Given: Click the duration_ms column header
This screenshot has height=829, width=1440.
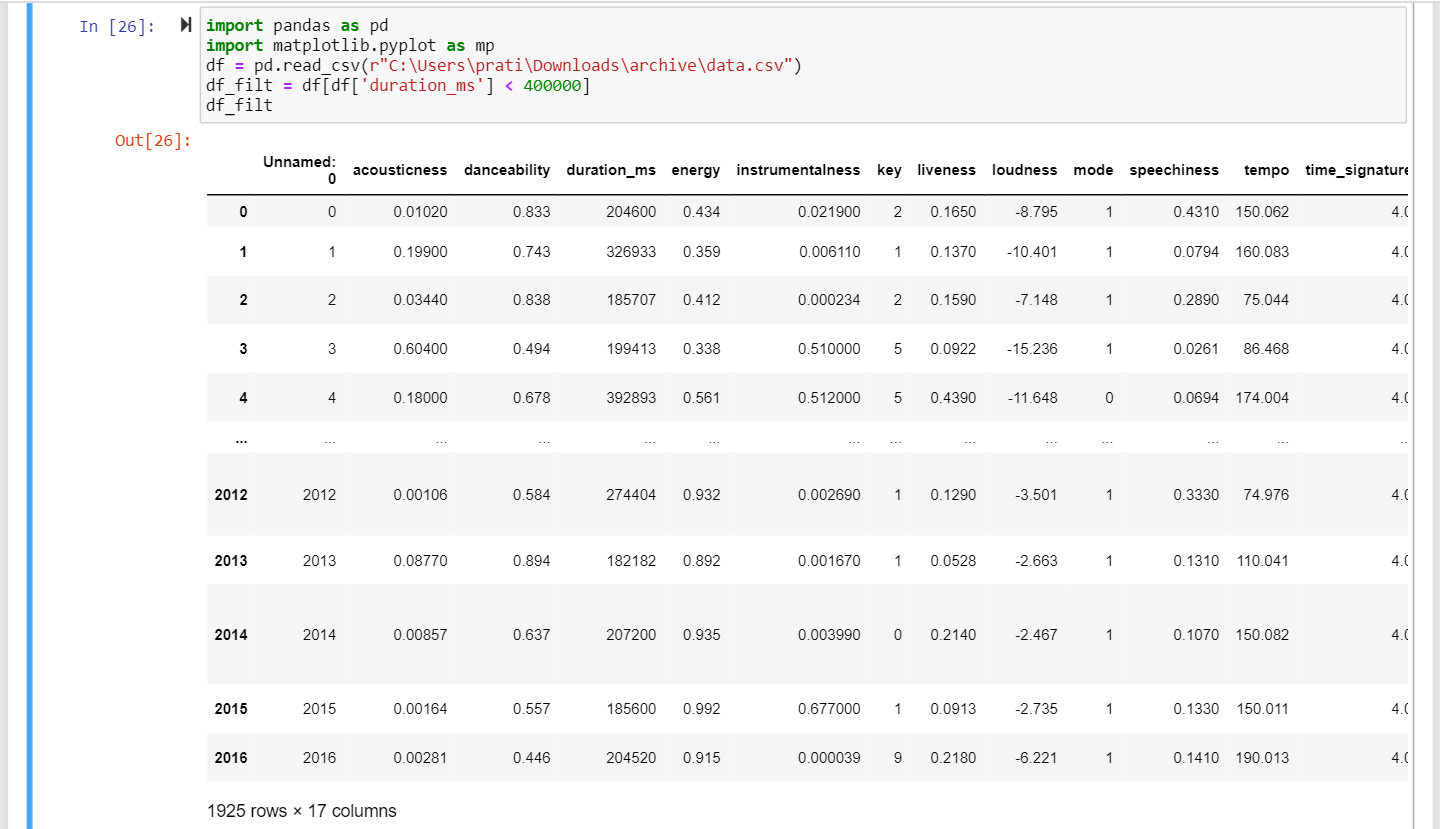Looking at the screenshot, I should point(611,170).
